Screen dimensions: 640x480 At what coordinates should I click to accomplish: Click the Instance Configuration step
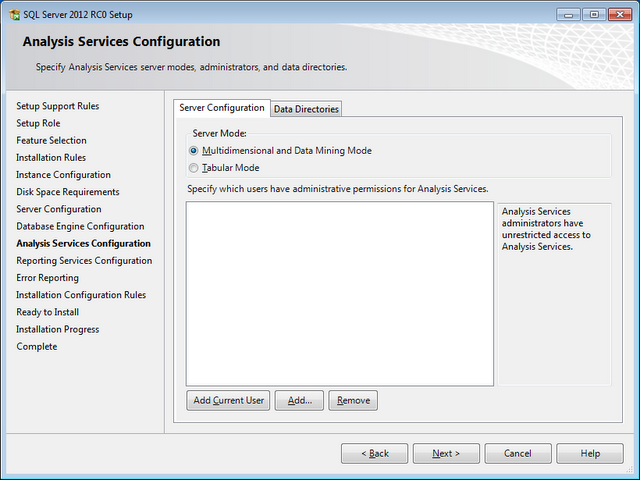coord(63,175)
